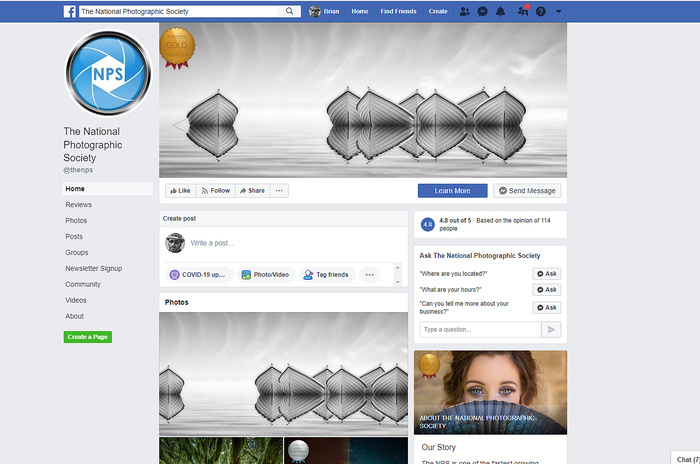
Task: Click Find Friends in top navigation
Action: 398,11
